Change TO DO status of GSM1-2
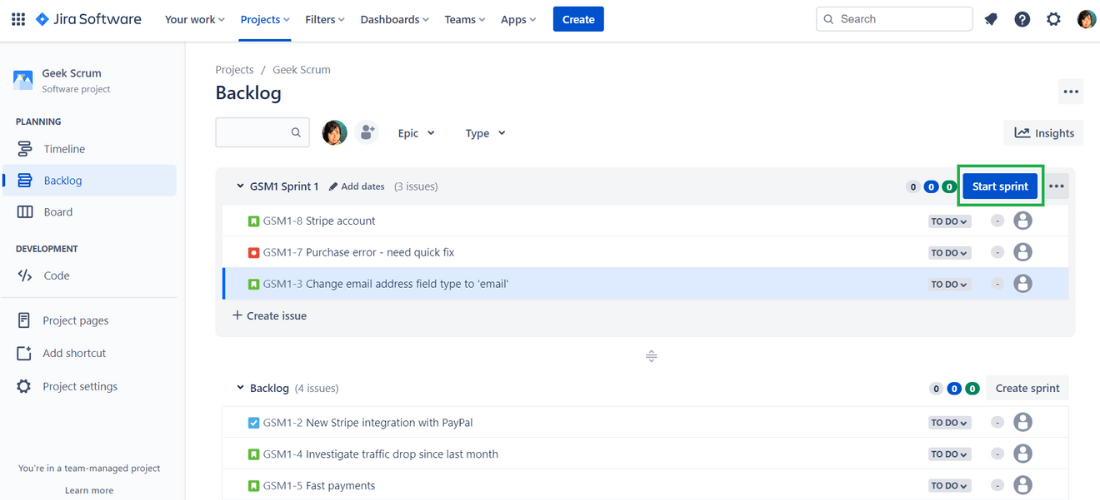 949,423
